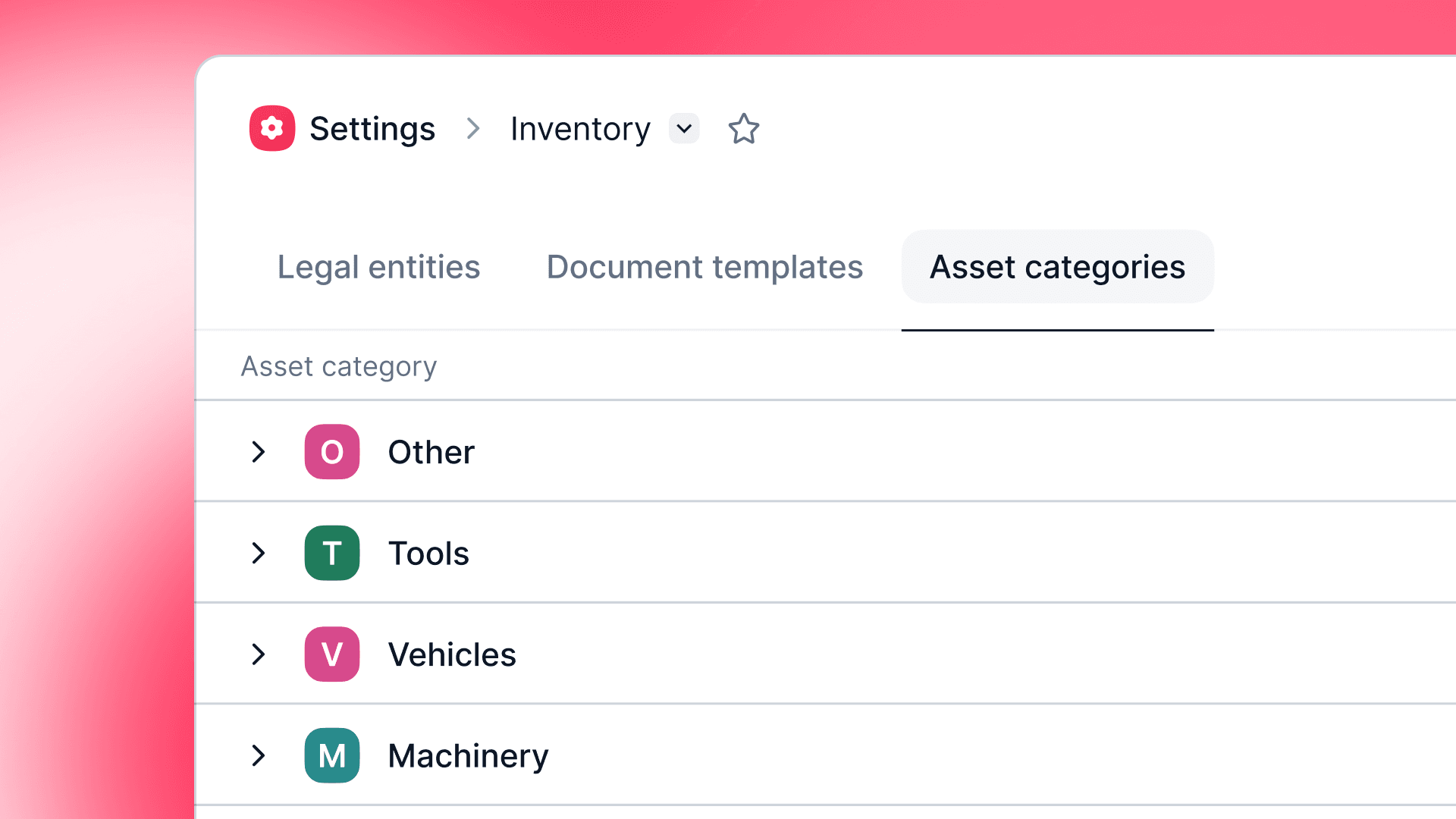Select the Machinery category name

468,756
